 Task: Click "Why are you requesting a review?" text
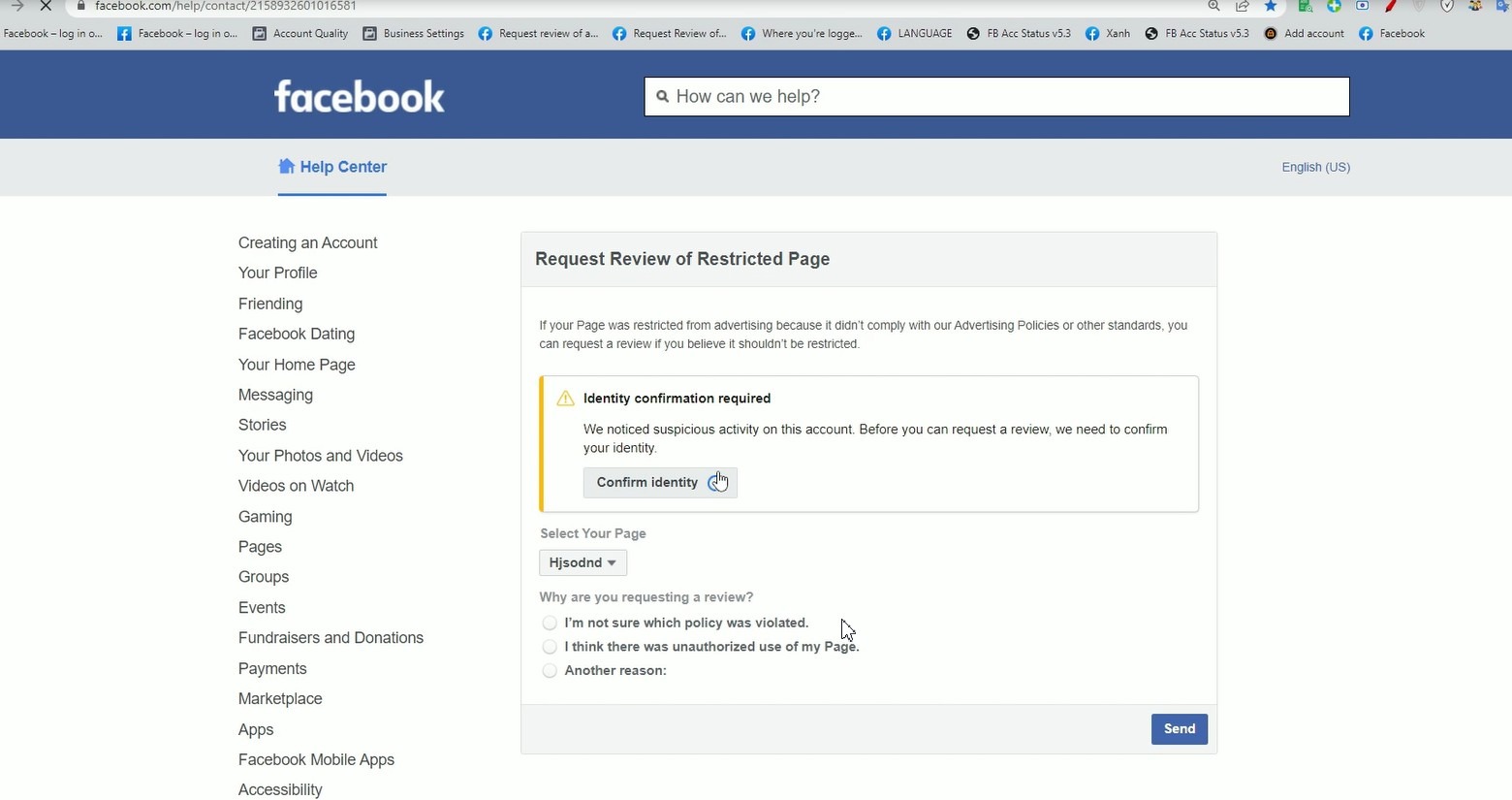point(646,597)
